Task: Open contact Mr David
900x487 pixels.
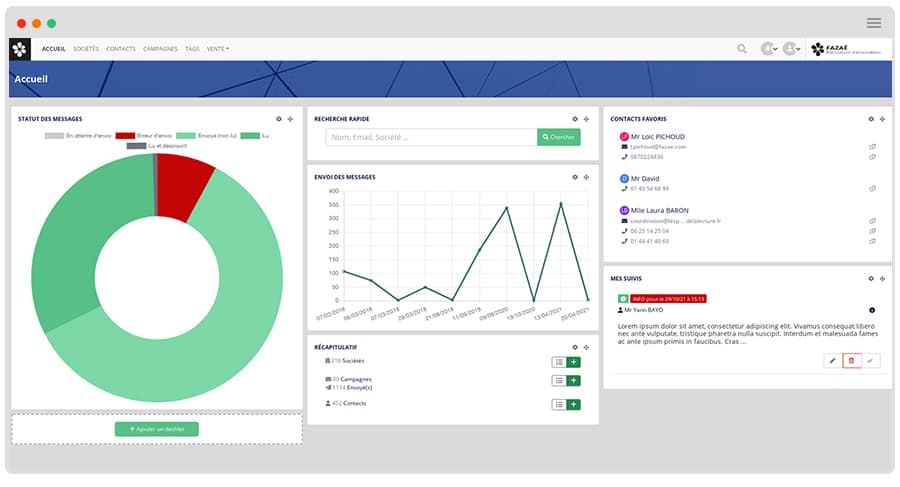Action: tap(645, 179)
